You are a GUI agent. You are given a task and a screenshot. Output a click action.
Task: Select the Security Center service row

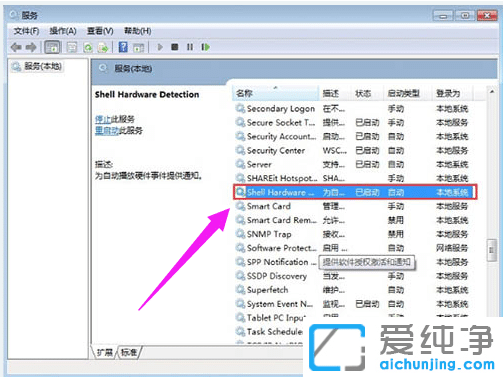(x=354, y=150)
